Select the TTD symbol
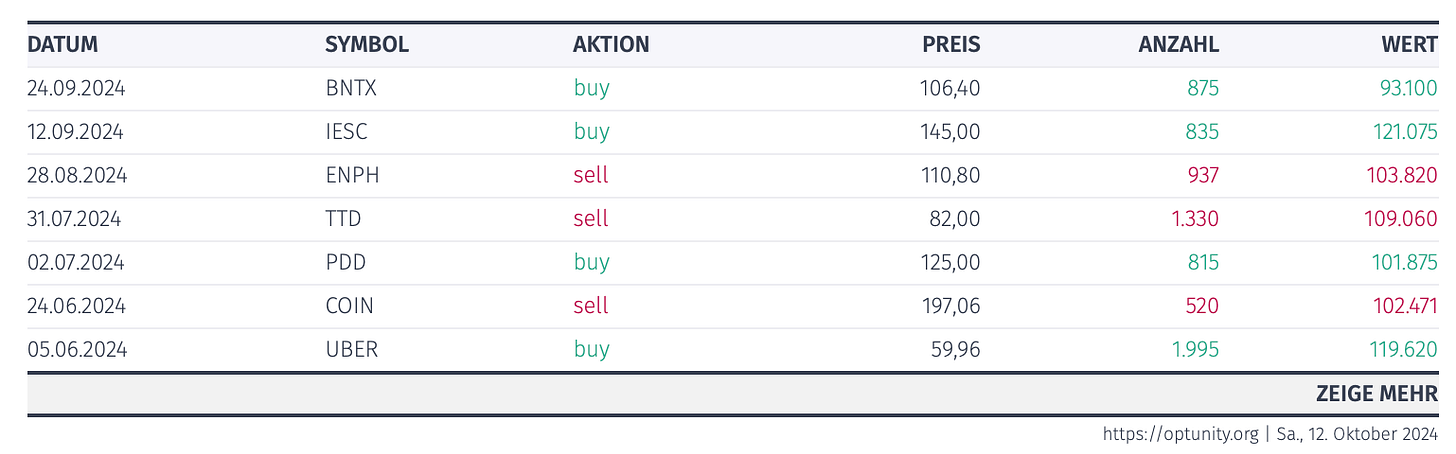The width and height of the screenshot is (1456, 454). 343,219
